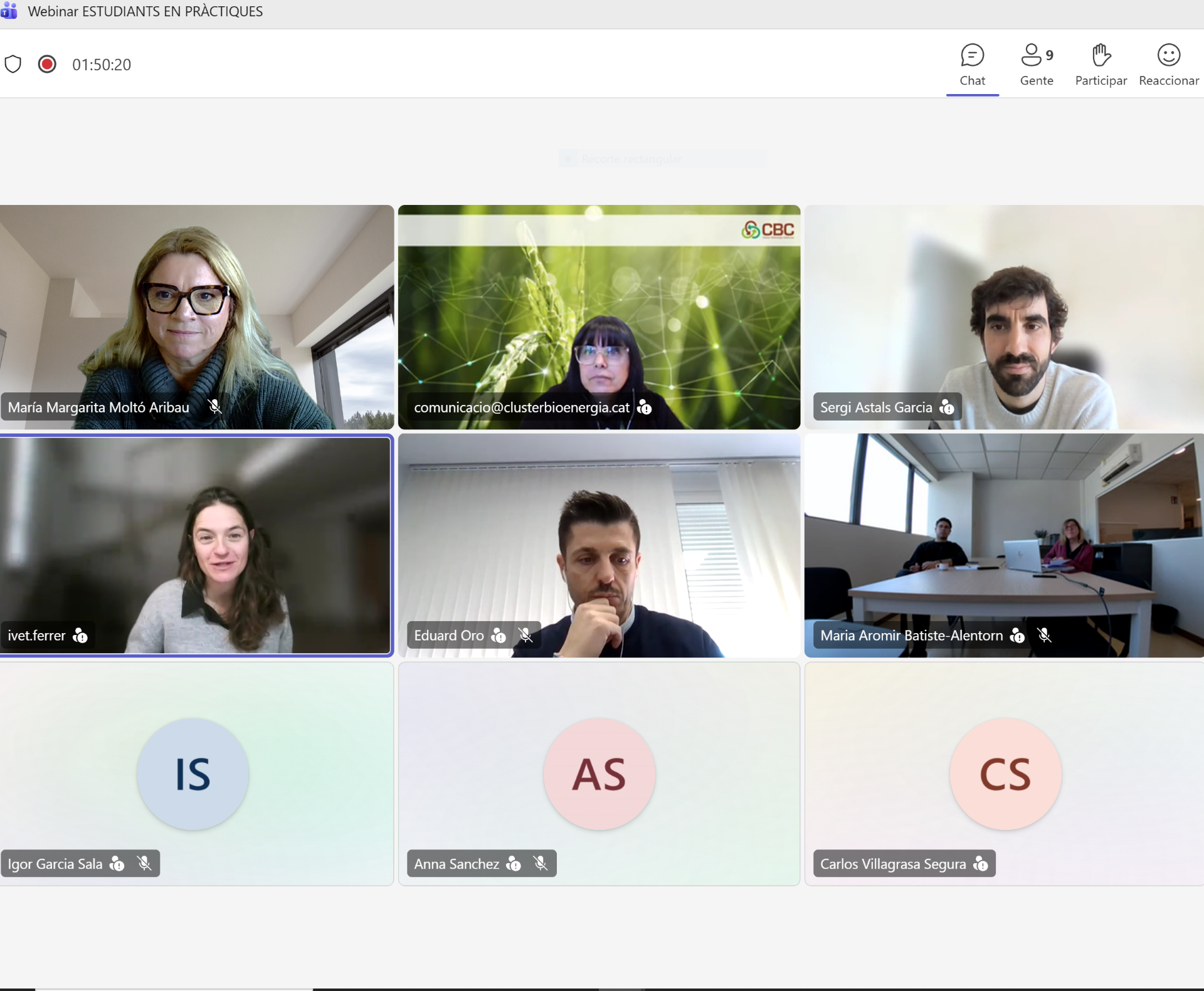Click the CS avatar circle

(x=1005, y=774)
